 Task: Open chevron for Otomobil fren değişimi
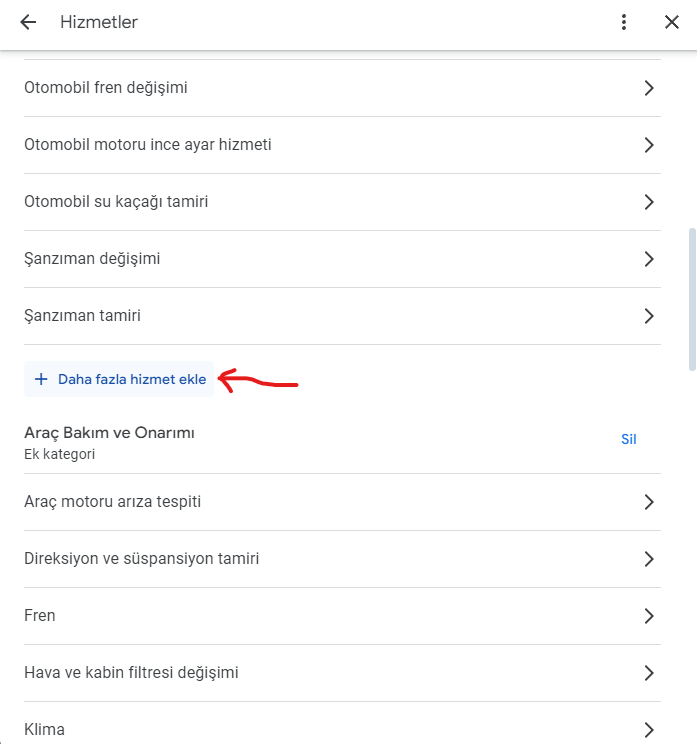[649, 88]
